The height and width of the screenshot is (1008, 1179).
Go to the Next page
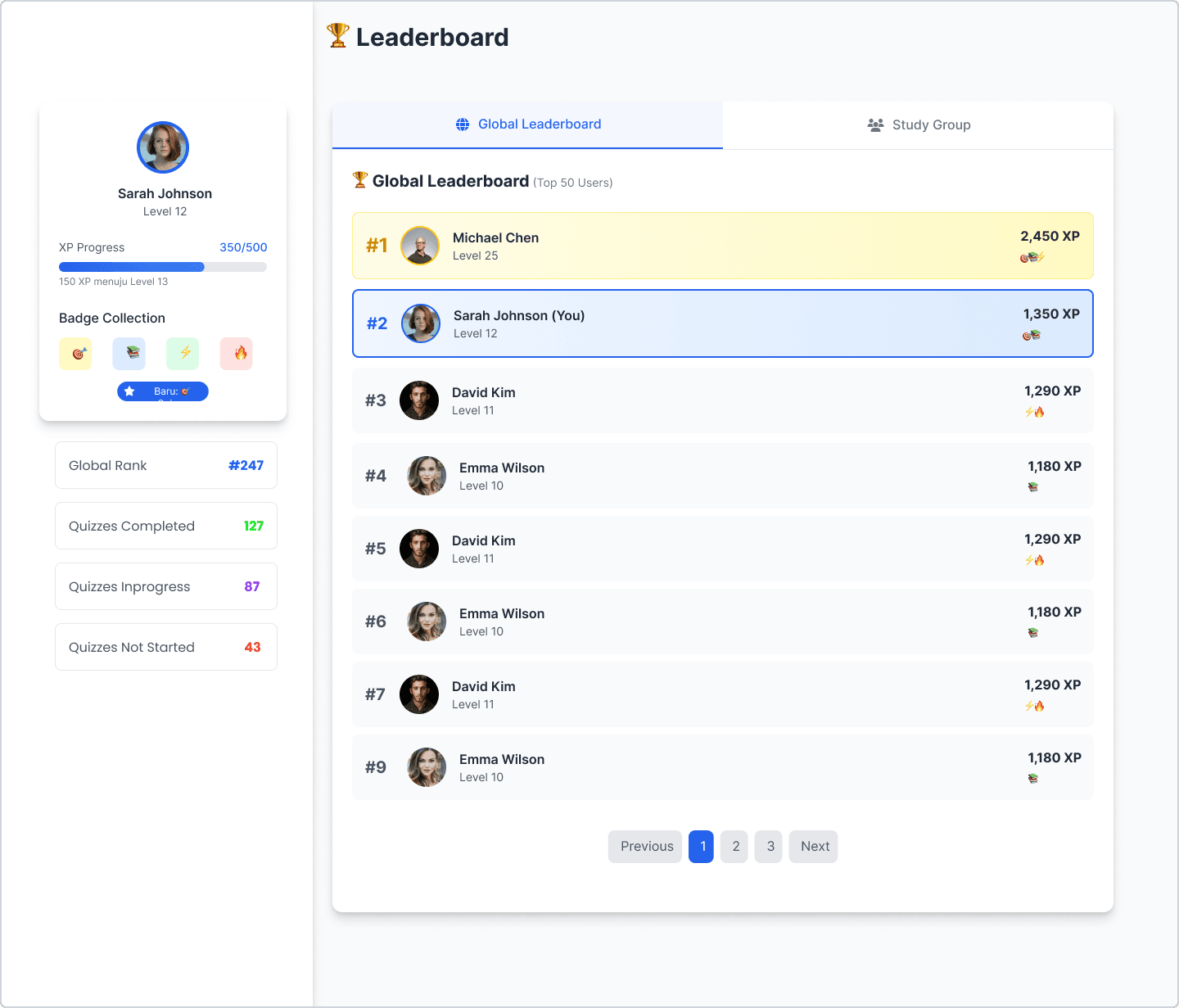point(814,847)
